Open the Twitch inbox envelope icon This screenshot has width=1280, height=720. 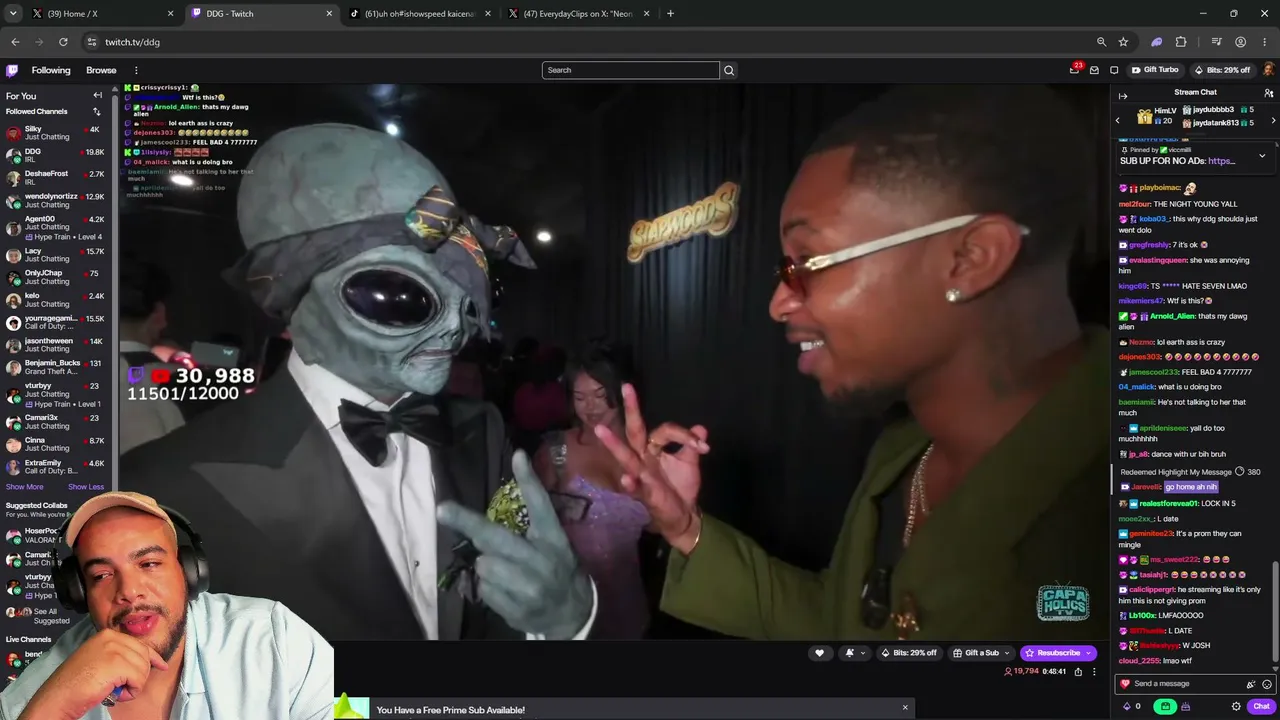[1094, 70]
